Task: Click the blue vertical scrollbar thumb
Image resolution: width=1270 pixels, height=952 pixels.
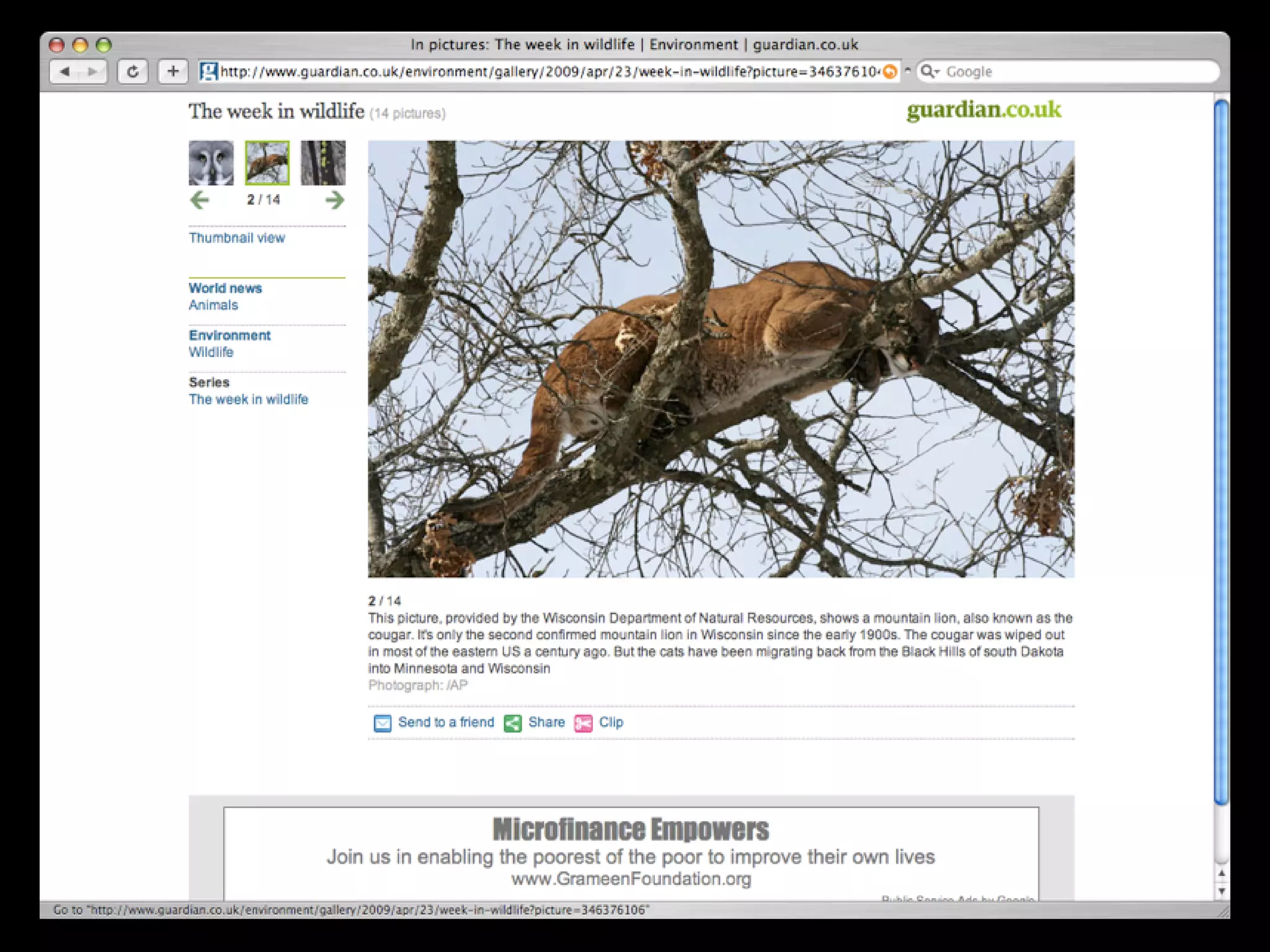Action: pyautogui.click(x=1221, y=451)
